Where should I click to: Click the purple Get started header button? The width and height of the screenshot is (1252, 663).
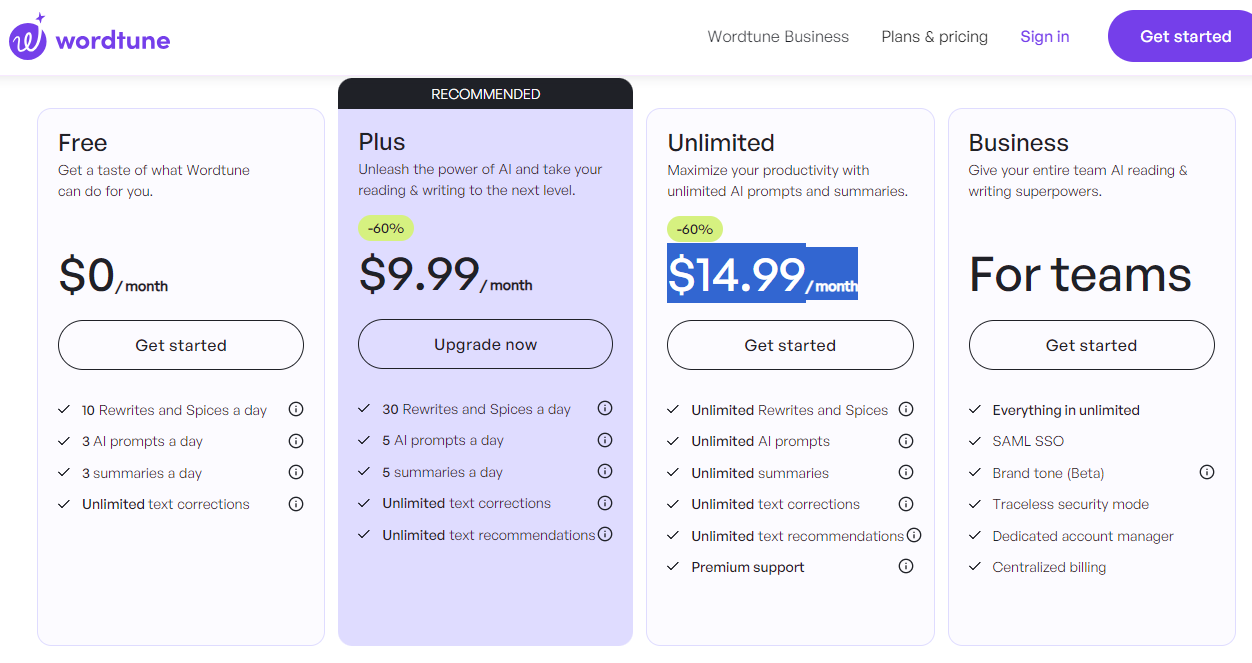tap(1186, 36)
